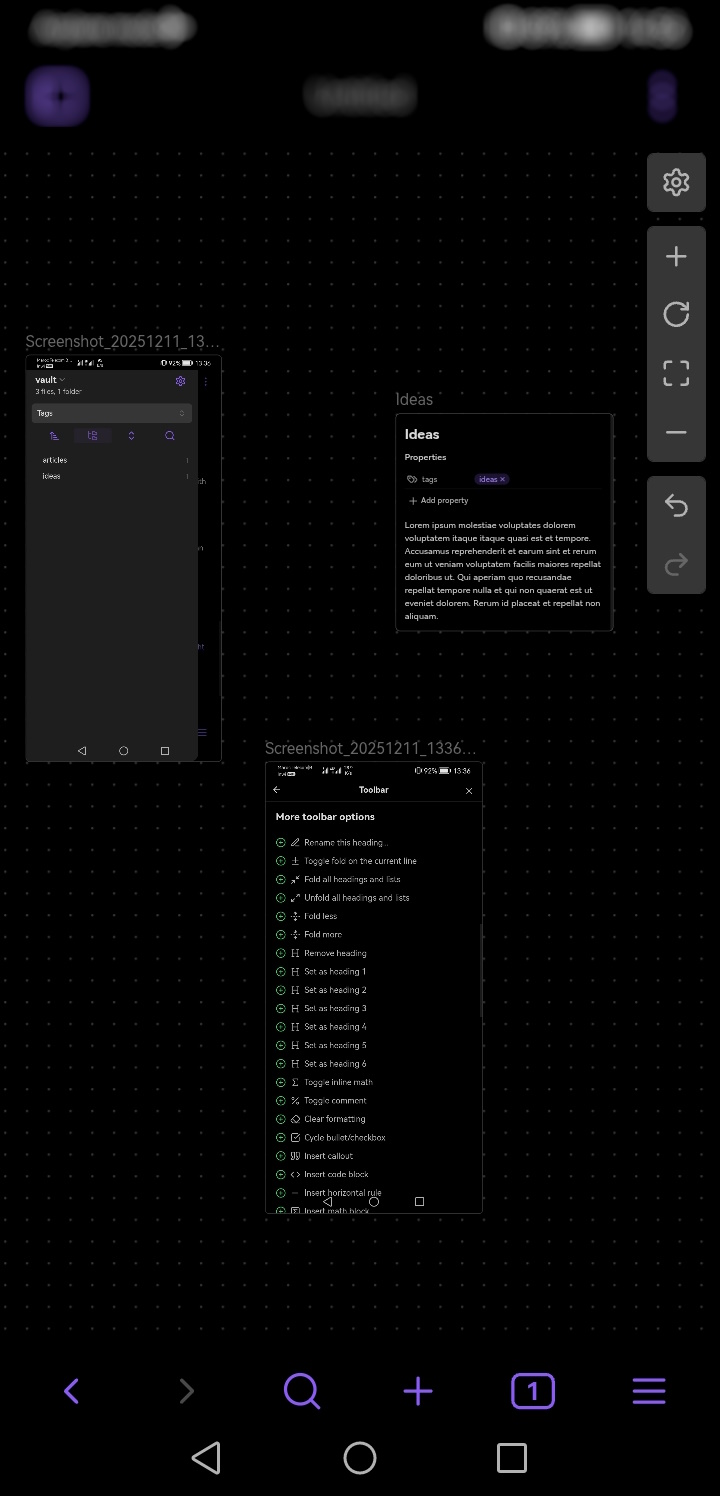The width and height of the screenshot is (720, 1496).
Task: Undo the last canvas action
Action: point(676,506)
